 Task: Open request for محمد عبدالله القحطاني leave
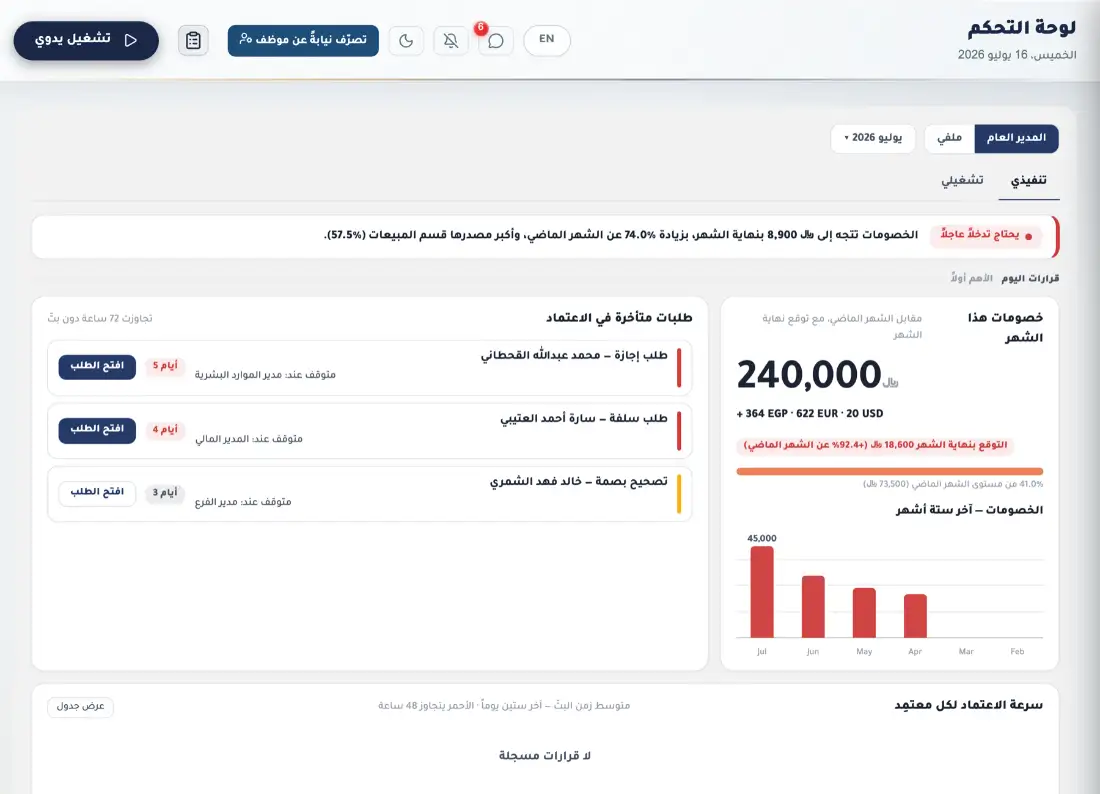pos(97,366)
